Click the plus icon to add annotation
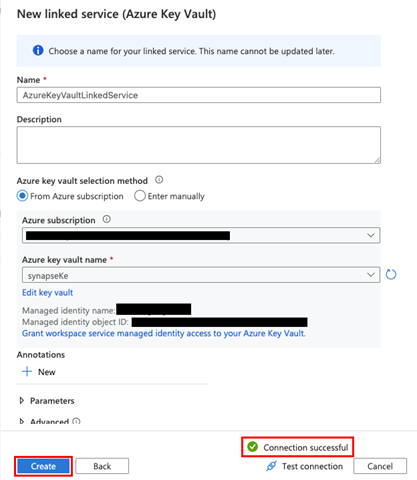 click(27, 372)
